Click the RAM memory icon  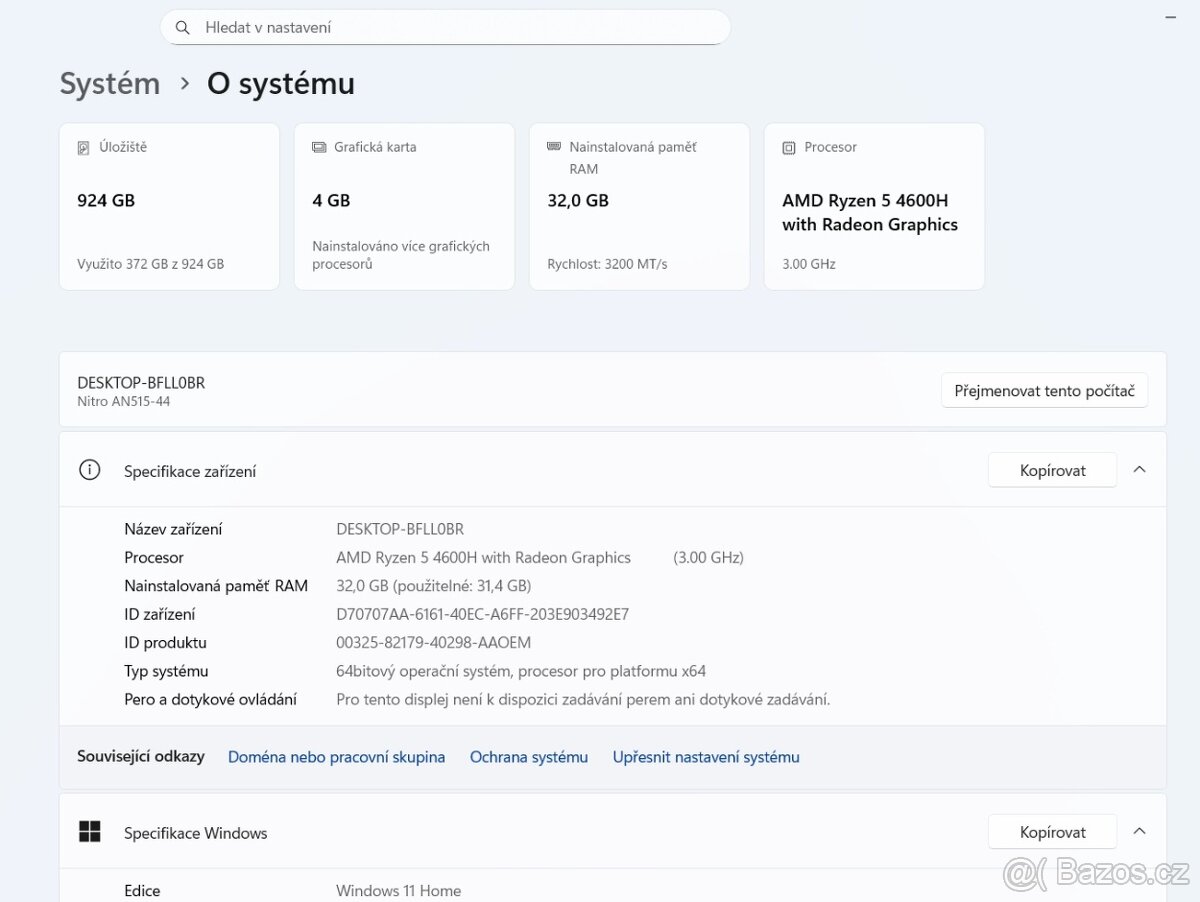point(554,147)
